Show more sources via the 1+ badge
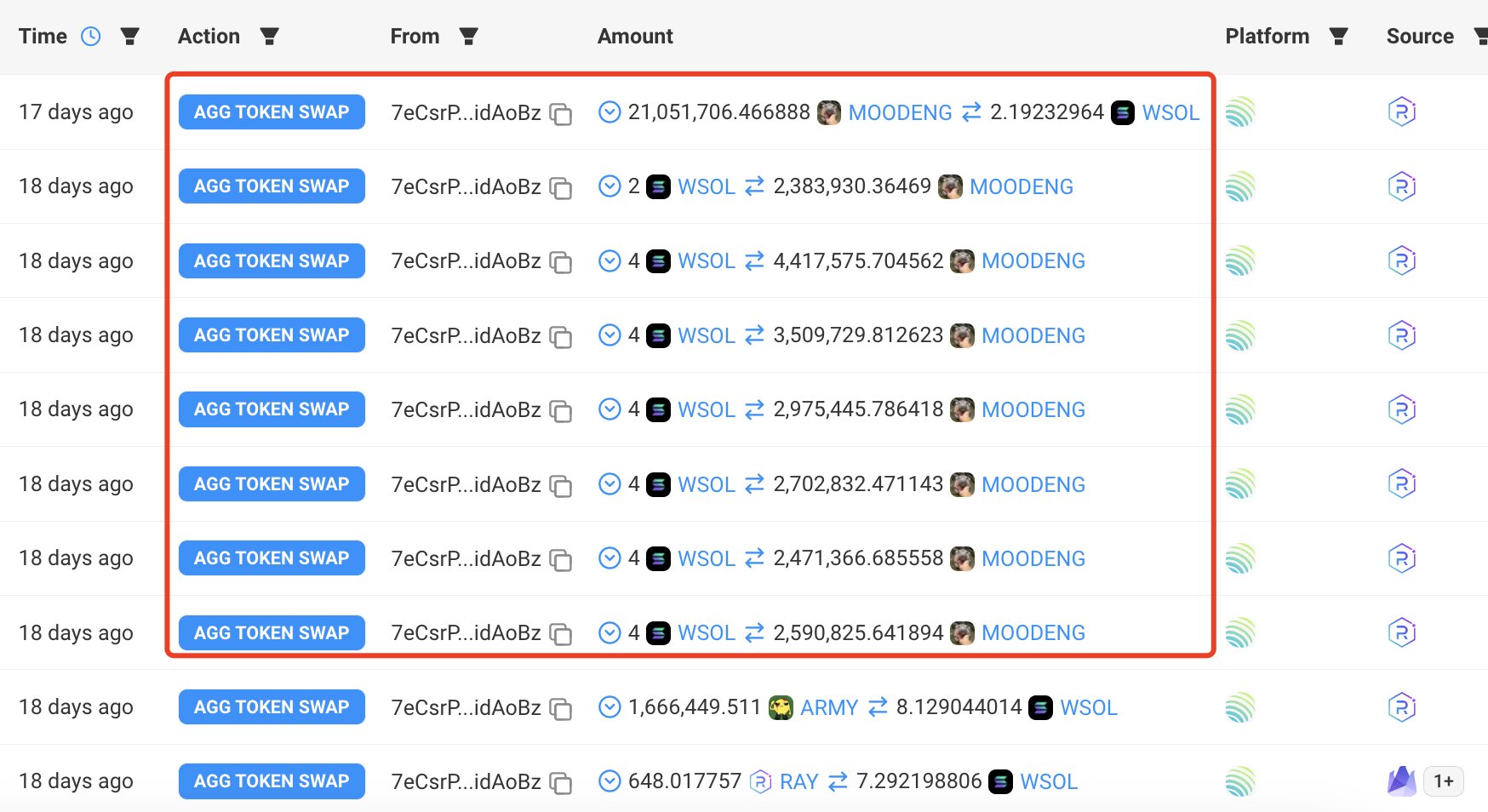This screenshot has width=1488, height=812. pyautogui.click(x=1444, y=781)
